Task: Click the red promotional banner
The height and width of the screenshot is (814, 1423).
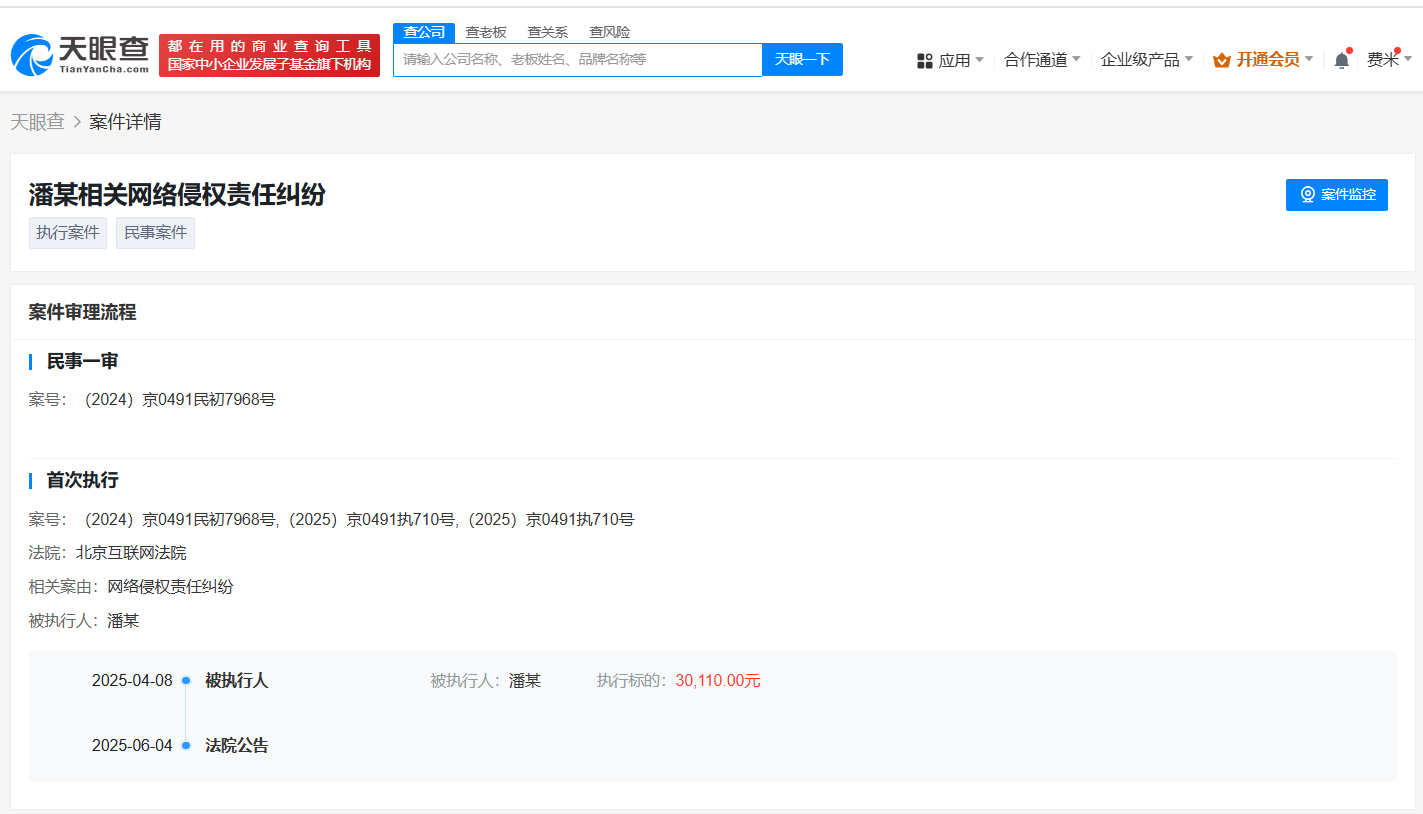Action: [x=269, y=55]
